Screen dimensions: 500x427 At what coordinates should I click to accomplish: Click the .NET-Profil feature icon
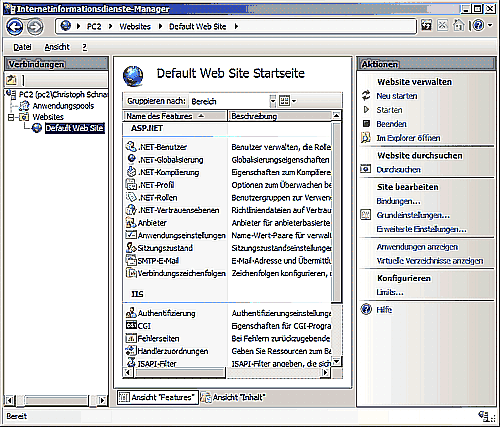[x=131, y=184]
